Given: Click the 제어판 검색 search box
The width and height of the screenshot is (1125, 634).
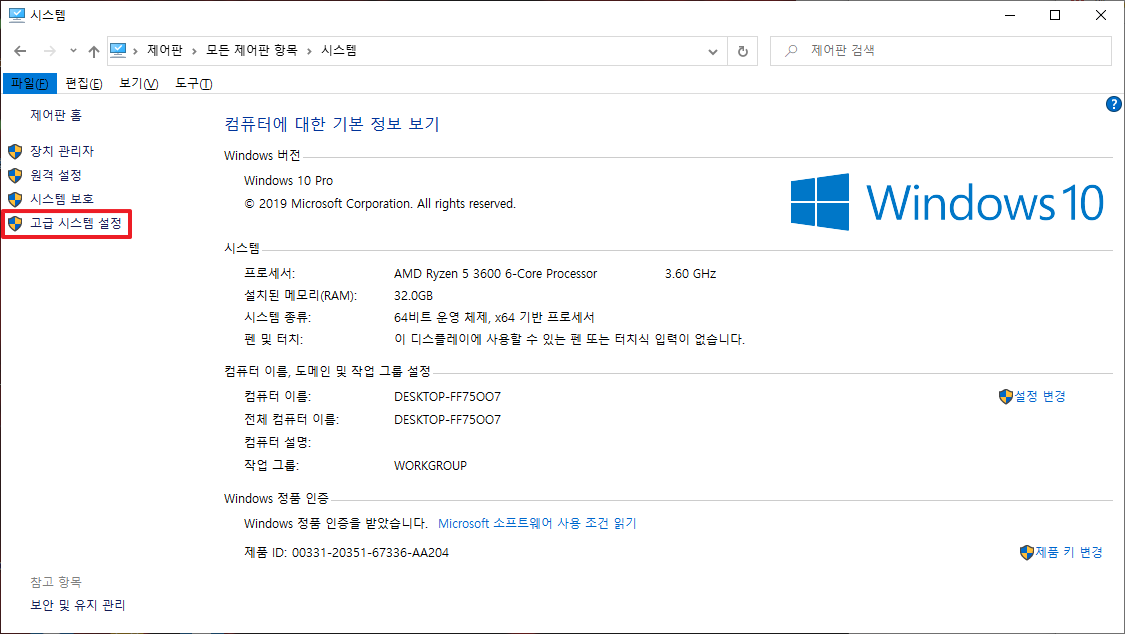Looking at the screenshot, I should click(x=941, y=51).
